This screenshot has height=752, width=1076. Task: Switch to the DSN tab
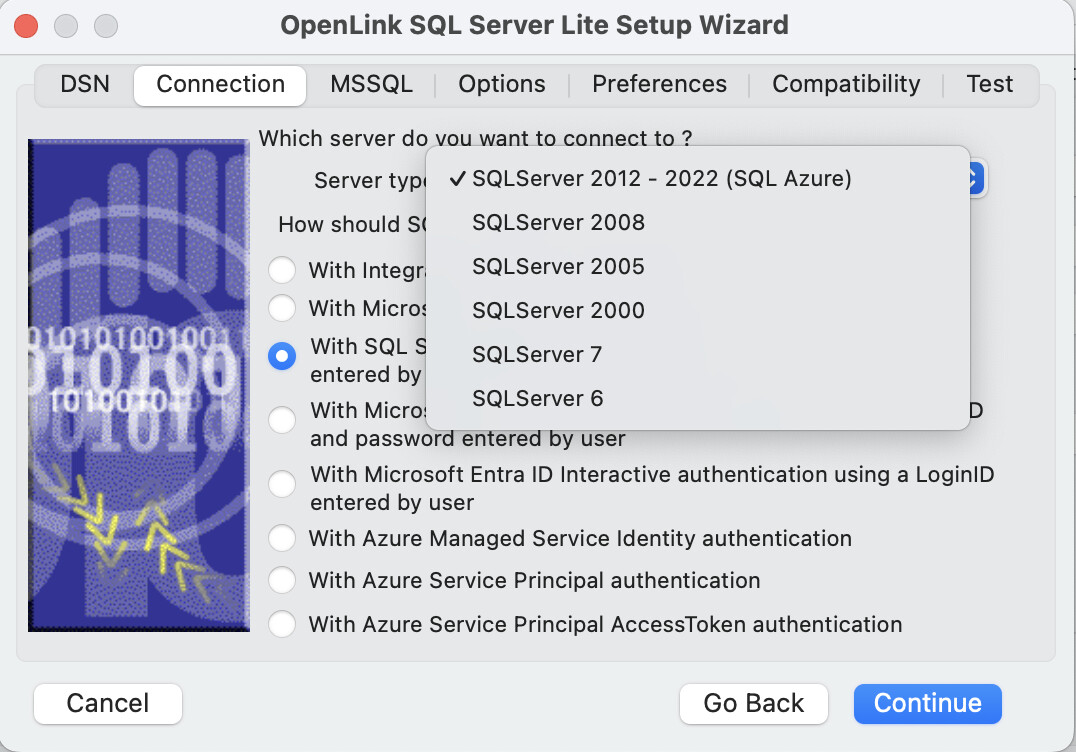click(x=85, y=84)
